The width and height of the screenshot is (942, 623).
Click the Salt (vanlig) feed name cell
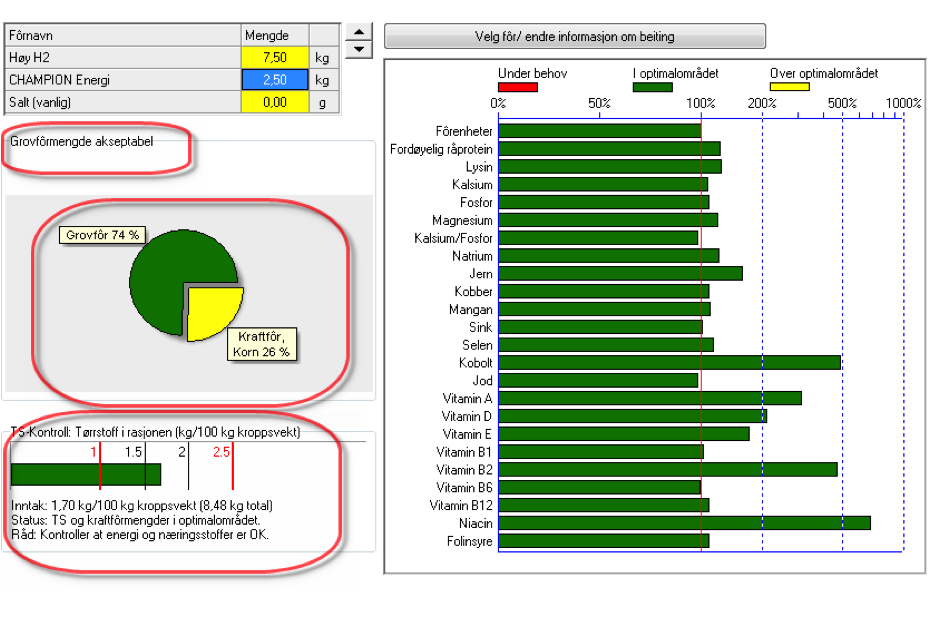coord(123,102)
